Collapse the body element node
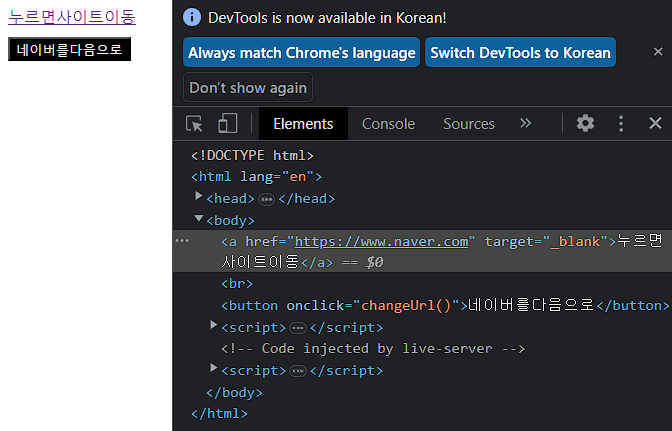Screen dimensions: 672x431 point(198,218)
